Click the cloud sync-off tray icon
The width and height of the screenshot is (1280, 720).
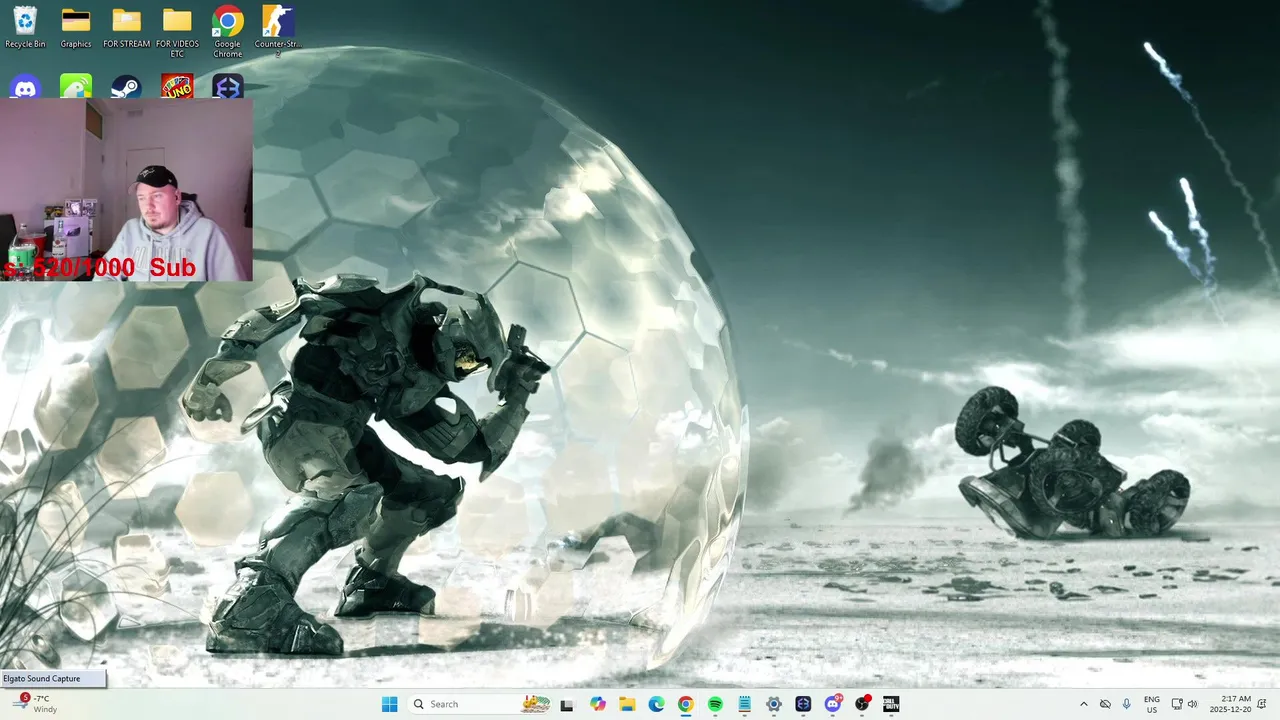coord(1105,704)
